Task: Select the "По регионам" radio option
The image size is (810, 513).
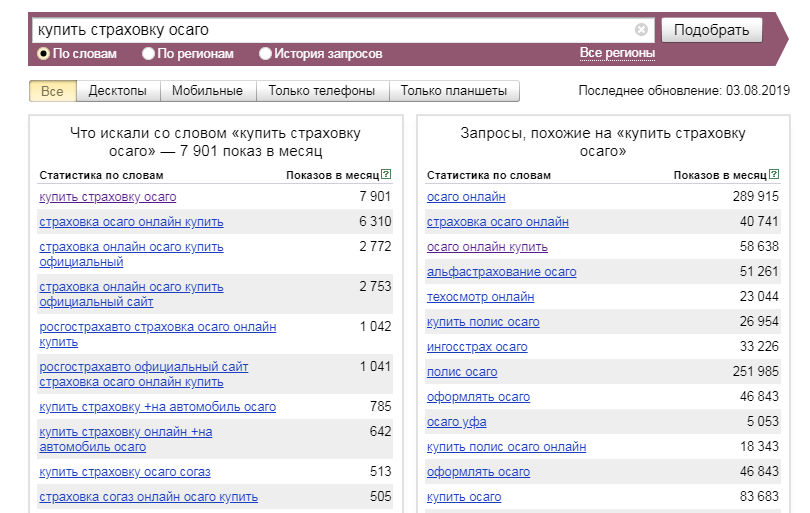Action: pos(148,54)
